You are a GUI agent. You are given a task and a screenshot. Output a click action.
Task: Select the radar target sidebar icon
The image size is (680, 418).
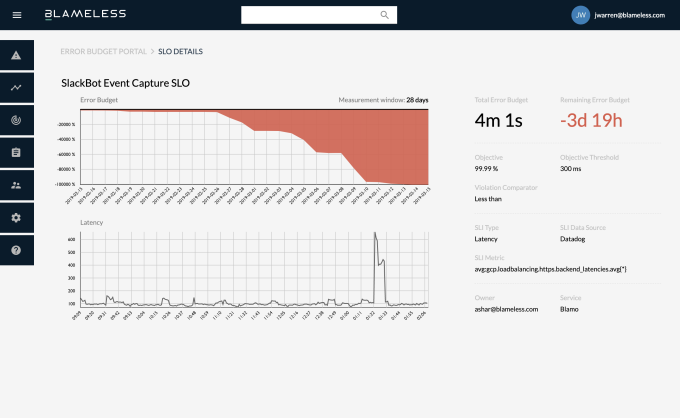(x=16, y=119)
